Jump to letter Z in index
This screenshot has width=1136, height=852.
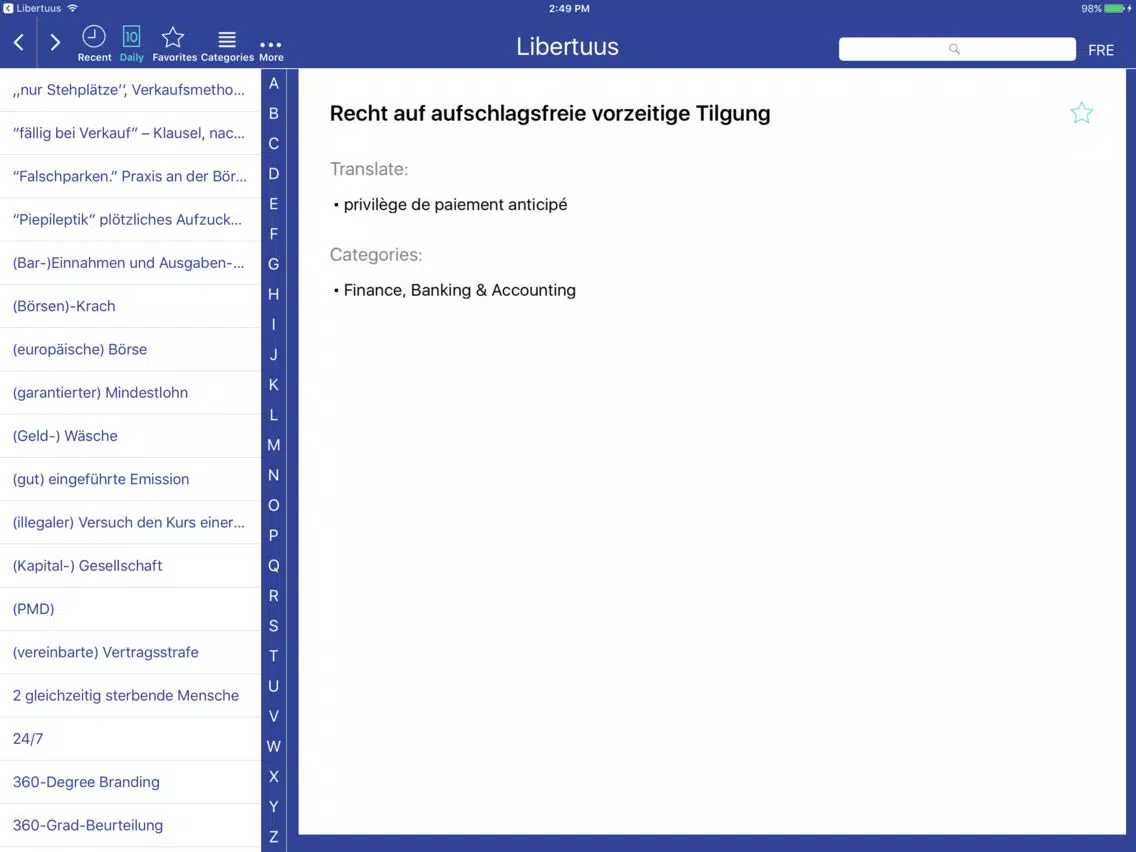[x=274, y=837]
